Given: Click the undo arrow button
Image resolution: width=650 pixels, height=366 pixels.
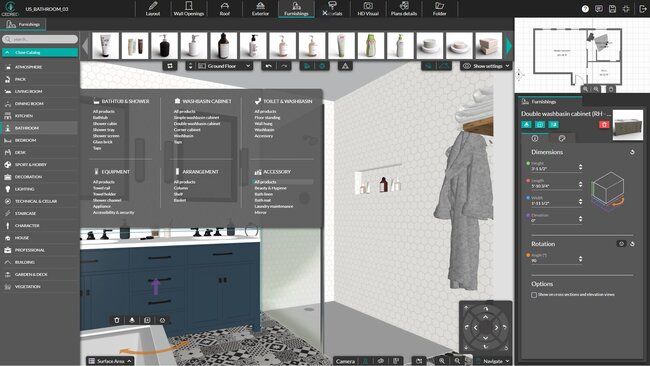Looking at the screenshot, I should [x=269, y=66].
